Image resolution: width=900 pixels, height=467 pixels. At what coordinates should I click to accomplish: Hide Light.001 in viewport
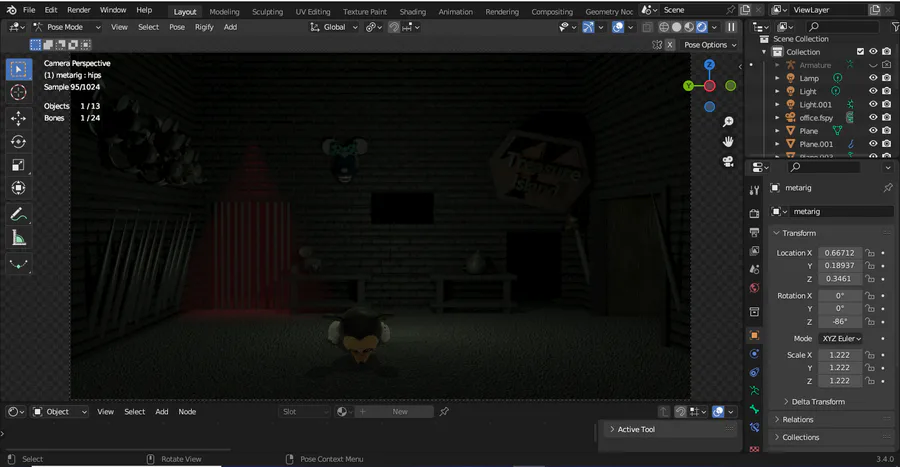coord(873,104)
